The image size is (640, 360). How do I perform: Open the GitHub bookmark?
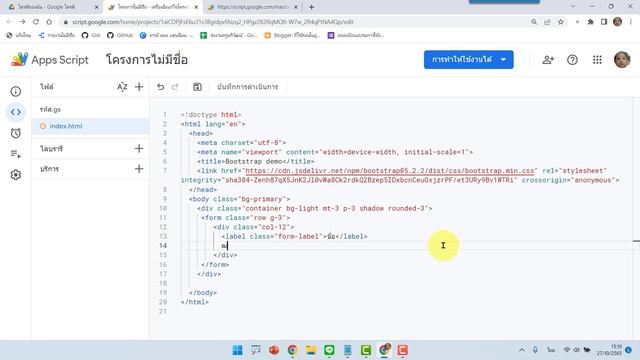[120, 35]
